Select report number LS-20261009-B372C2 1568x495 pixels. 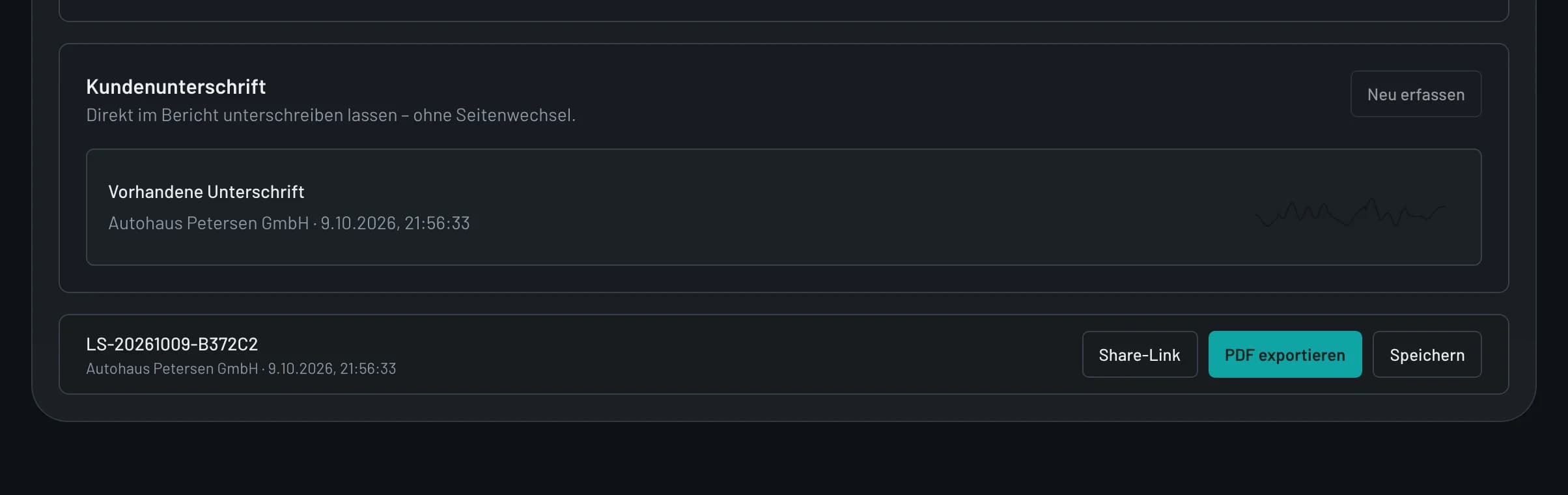172,343
